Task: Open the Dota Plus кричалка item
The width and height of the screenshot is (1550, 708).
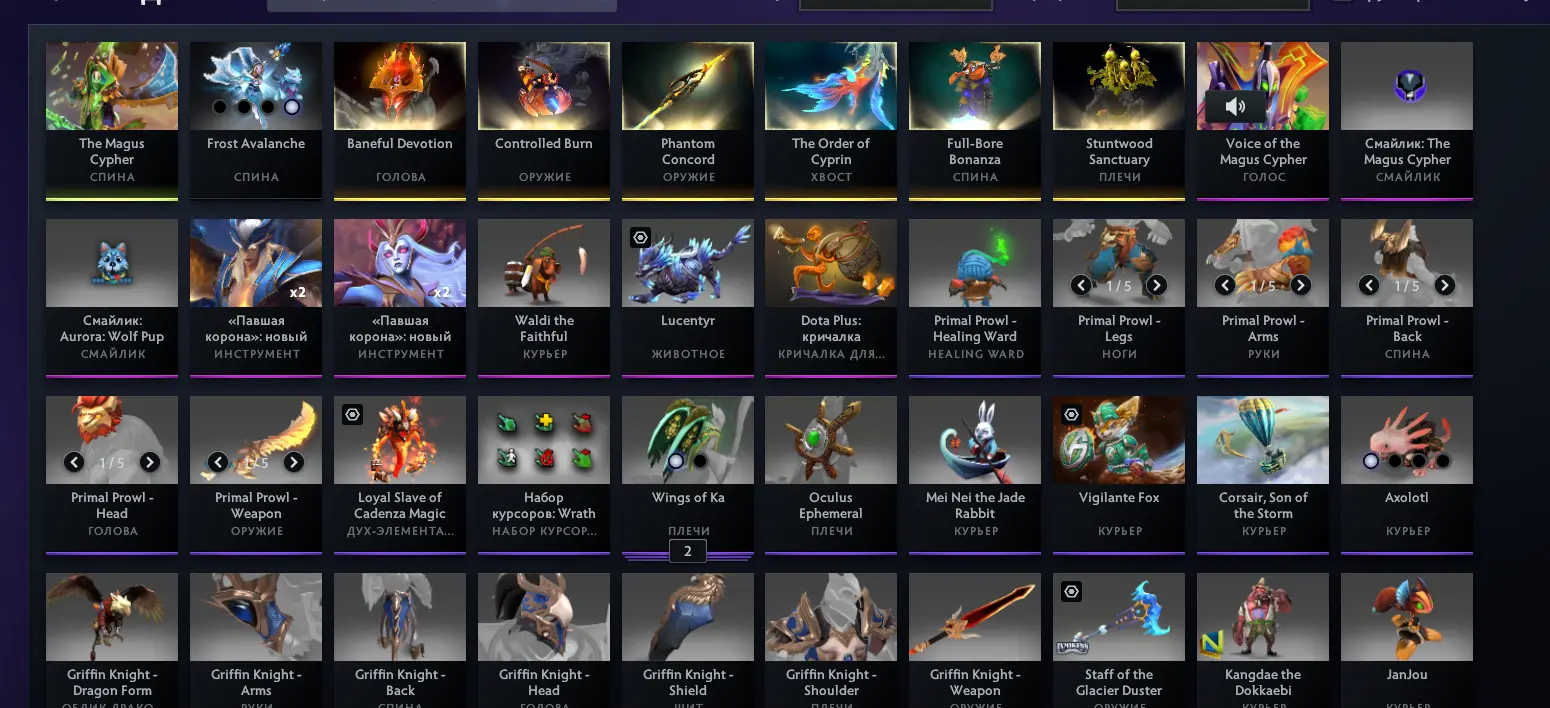Action: point(831,297)
